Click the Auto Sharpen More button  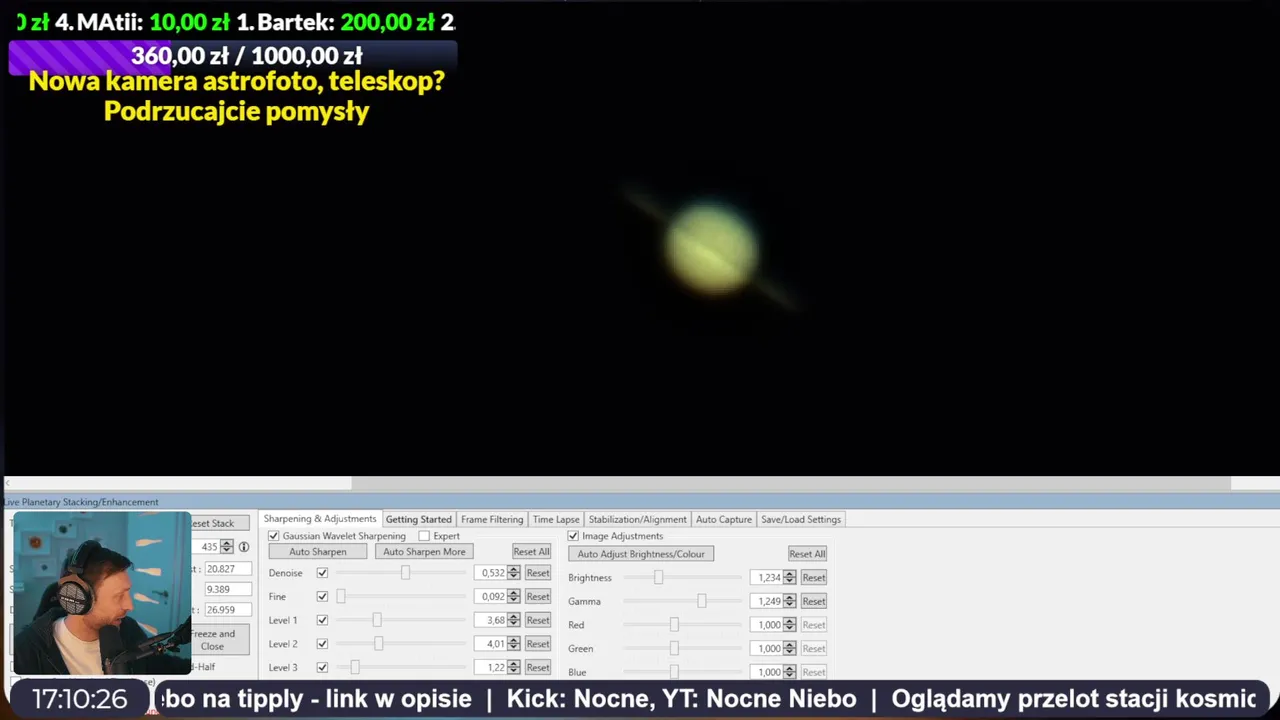424,552
